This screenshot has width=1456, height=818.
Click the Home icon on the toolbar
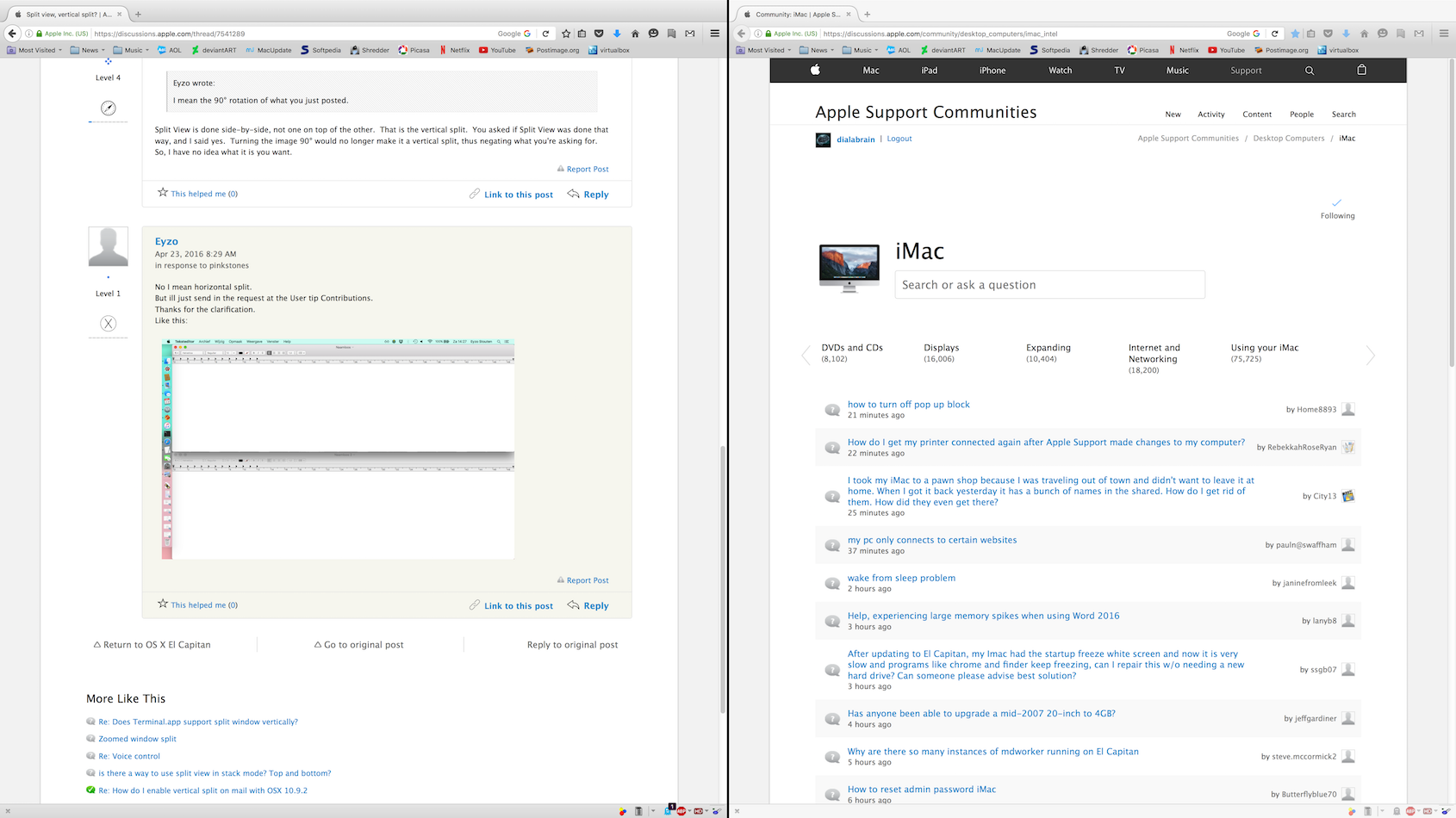tap(634, 33)
